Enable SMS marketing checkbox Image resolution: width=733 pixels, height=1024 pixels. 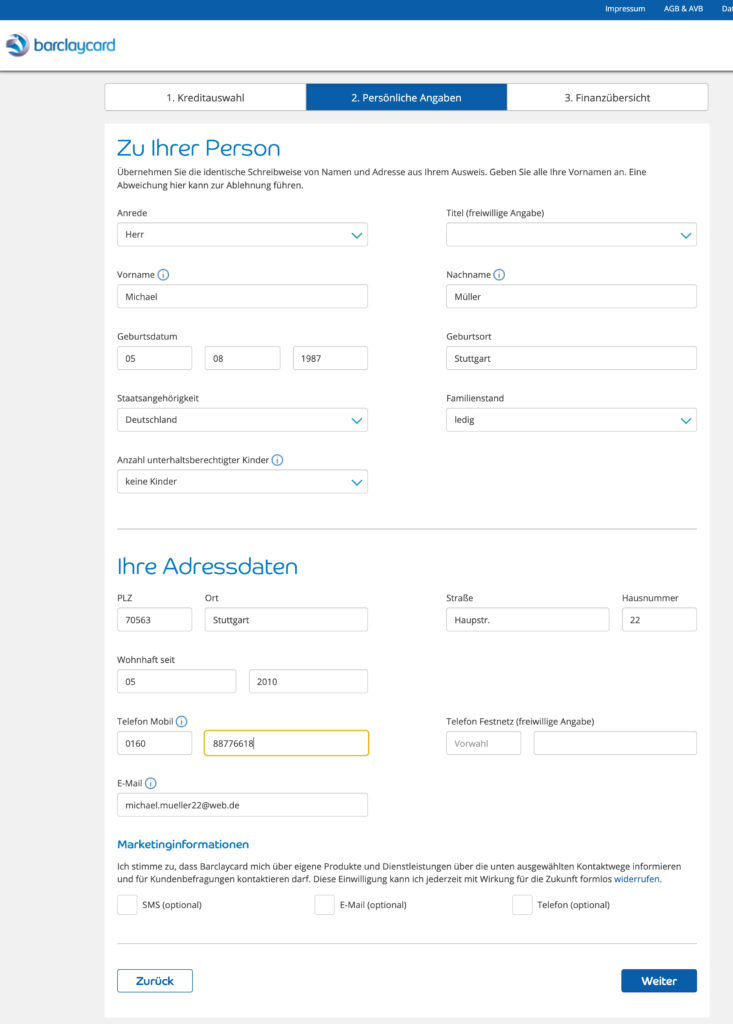coord(127,905)
